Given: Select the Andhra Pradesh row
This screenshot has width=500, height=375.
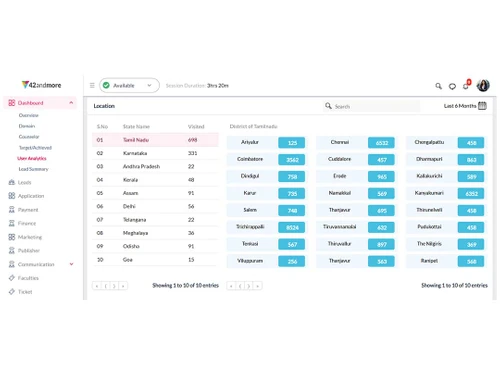Looking at the screenshot, I should (x=155, y=166).
